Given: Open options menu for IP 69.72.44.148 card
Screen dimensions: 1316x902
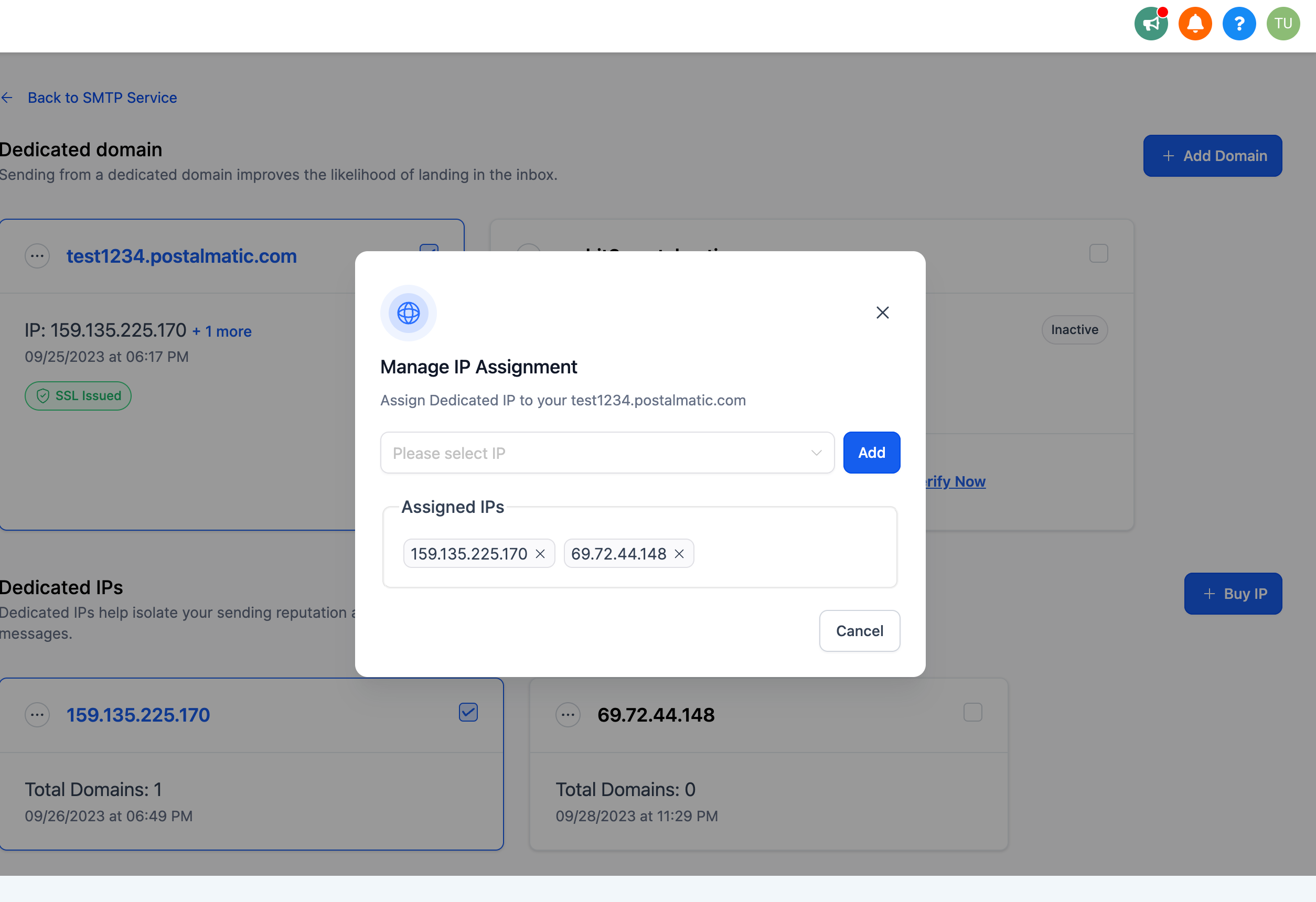Looking at the screenshot, I should pos(568,715).
